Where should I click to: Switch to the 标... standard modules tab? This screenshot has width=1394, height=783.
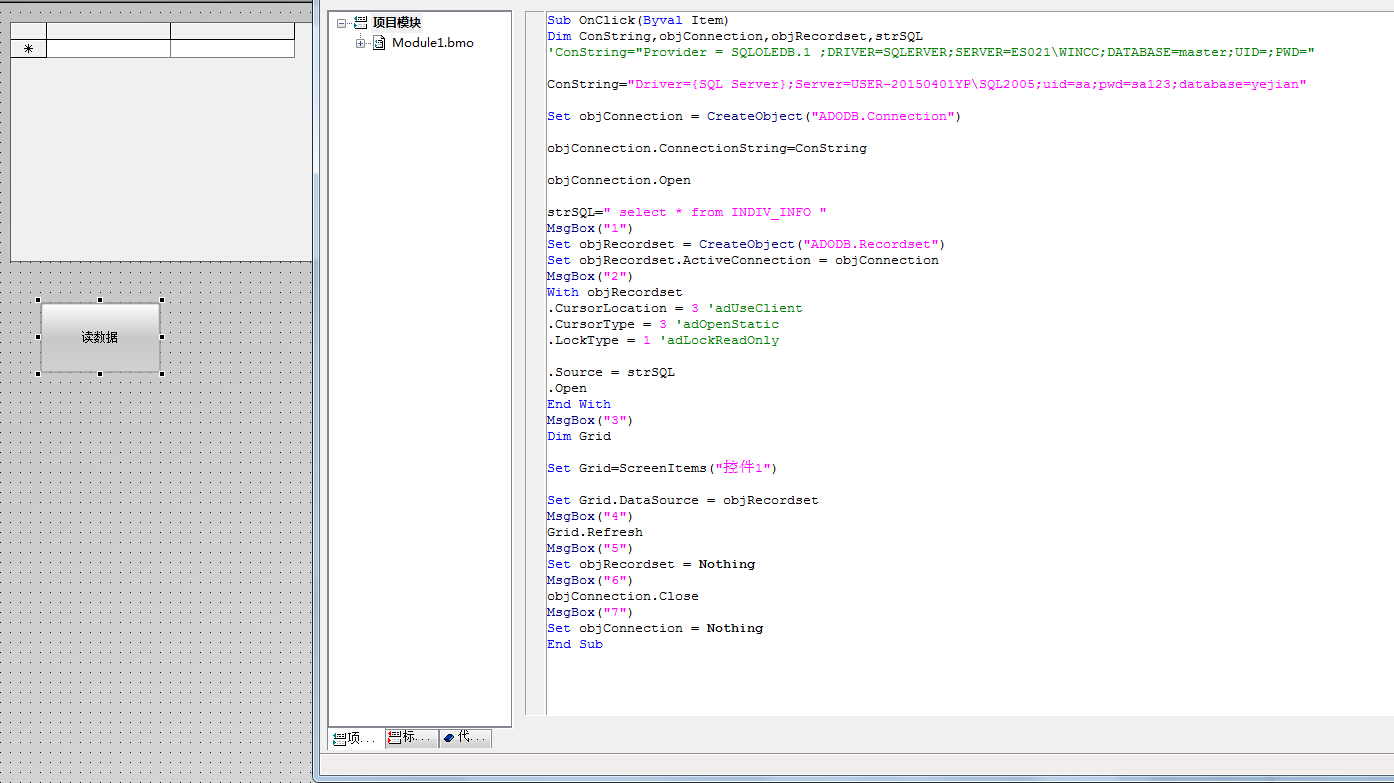click(x=412, y=738)
